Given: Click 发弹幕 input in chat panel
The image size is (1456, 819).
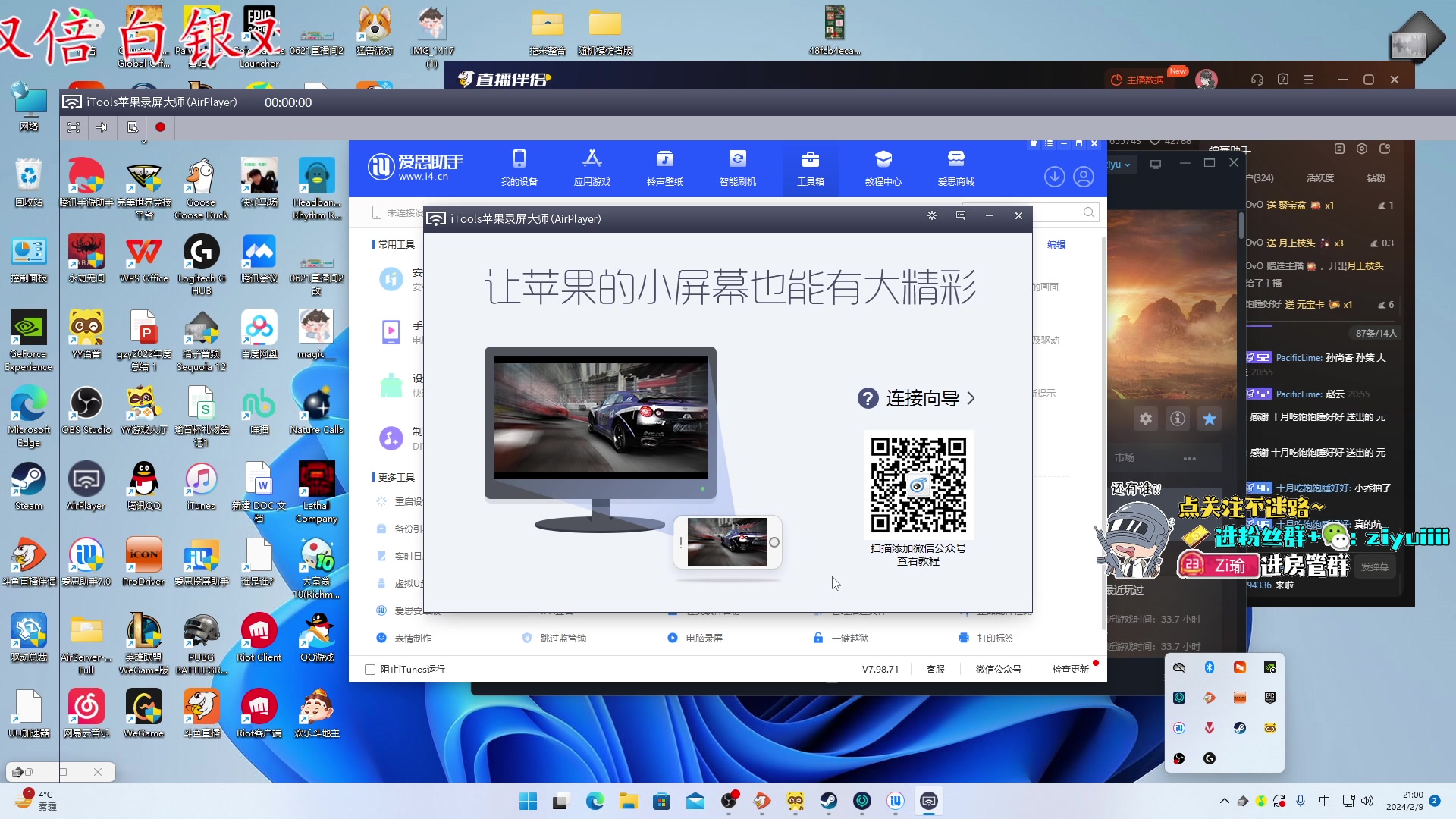Looking at the screenshot, I should coord(1374,567).
